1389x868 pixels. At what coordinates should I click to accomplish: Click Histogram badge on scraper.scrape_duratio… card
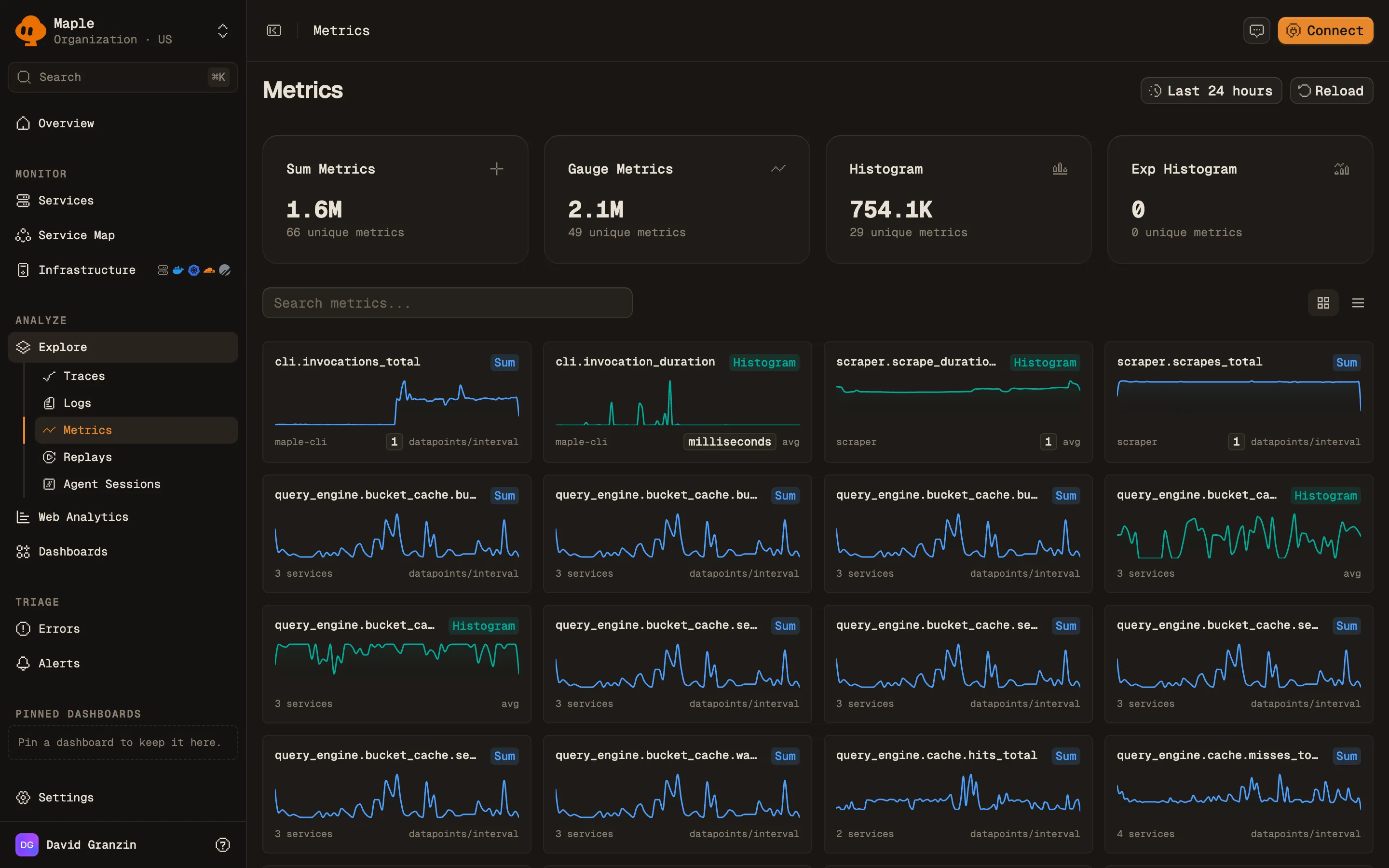tap(1045, 363)
